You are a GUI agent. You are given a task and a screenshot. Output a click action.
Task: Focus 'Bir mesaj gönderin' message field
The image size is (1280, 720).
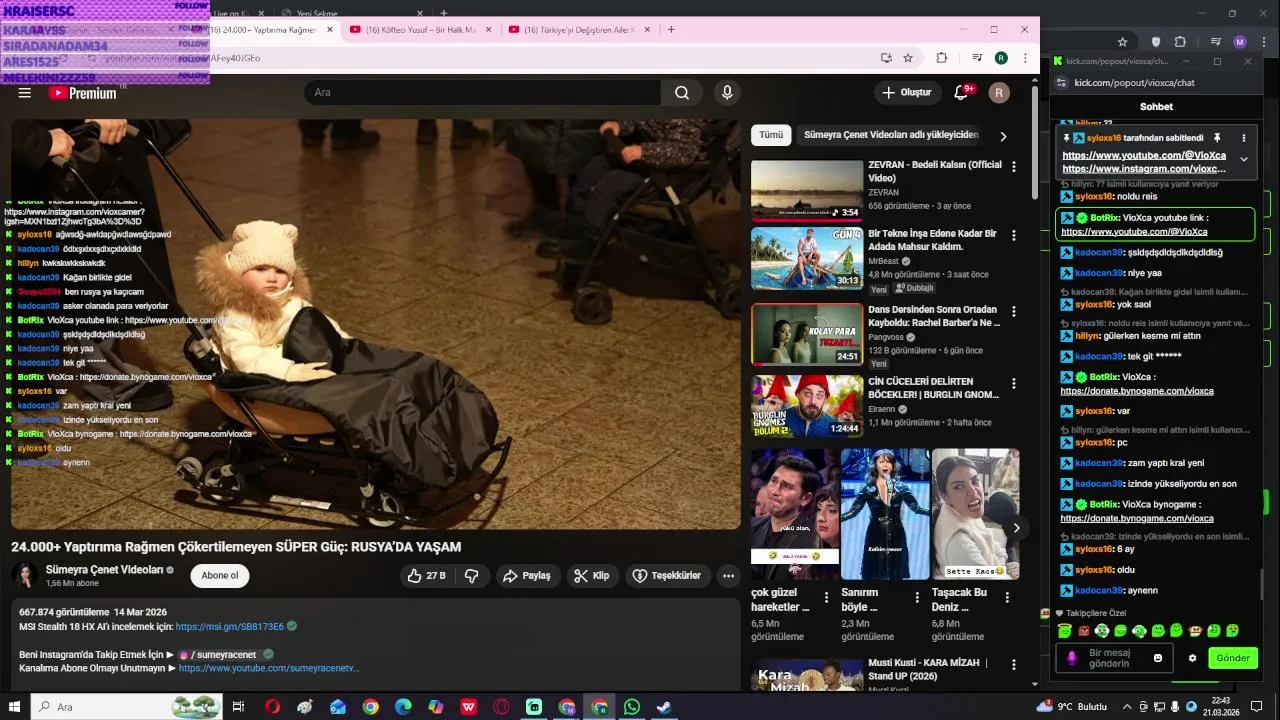(1115, 658)
